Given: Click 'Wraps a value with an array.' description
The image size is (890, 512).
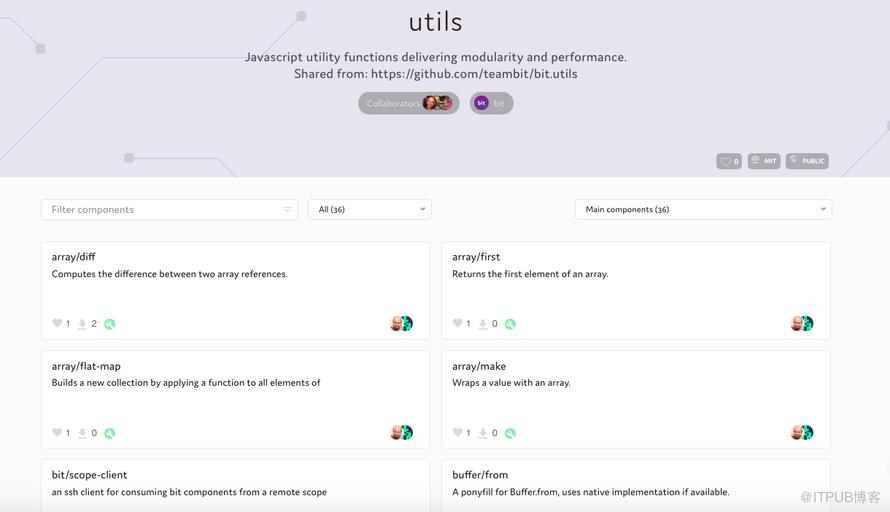Looking at the screenshot, I should click(x=511, y=383).
